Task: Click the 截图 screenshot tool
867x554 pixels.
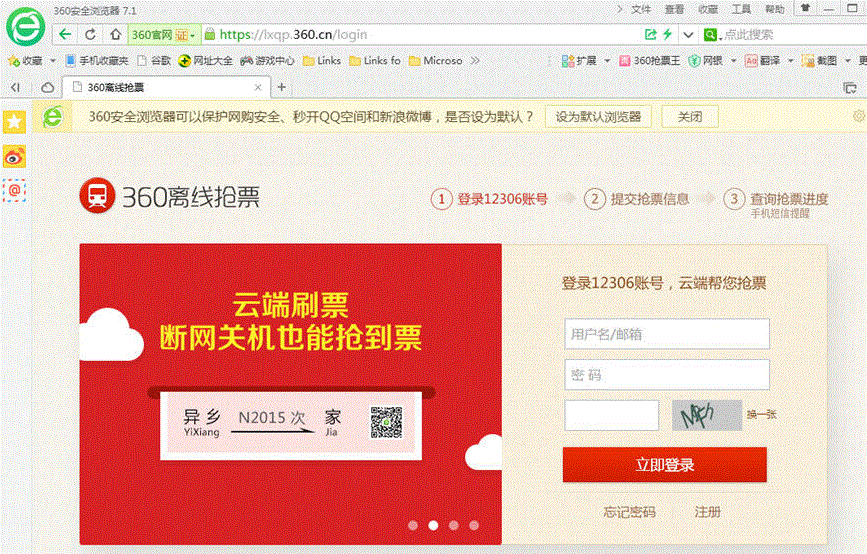Action: point(819,60)
